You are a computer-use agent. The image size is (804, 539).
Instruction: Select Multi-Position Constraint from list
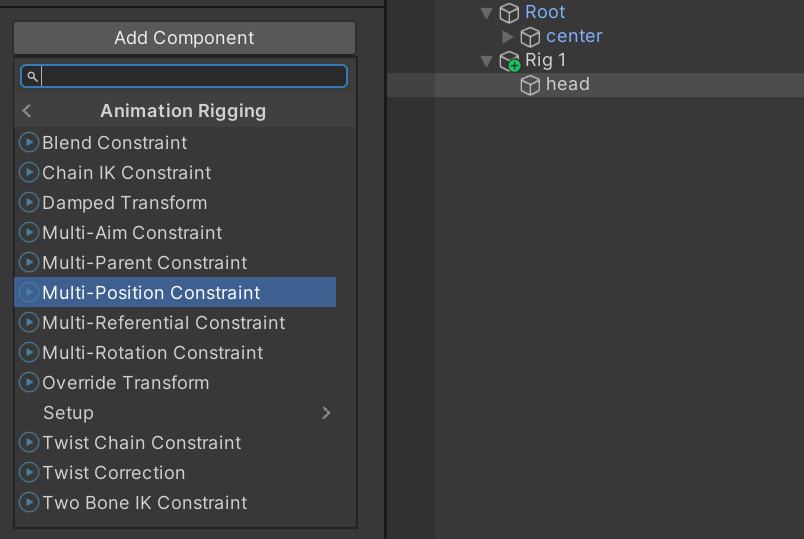(x=151, y=293)
